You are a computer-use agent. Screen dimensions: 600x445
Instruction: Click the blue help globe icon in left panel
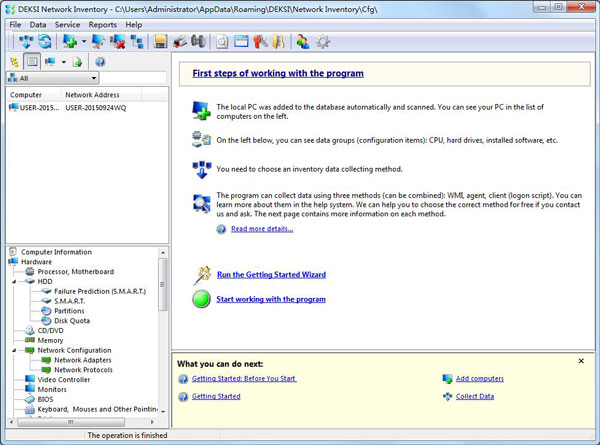coord(100,62)
